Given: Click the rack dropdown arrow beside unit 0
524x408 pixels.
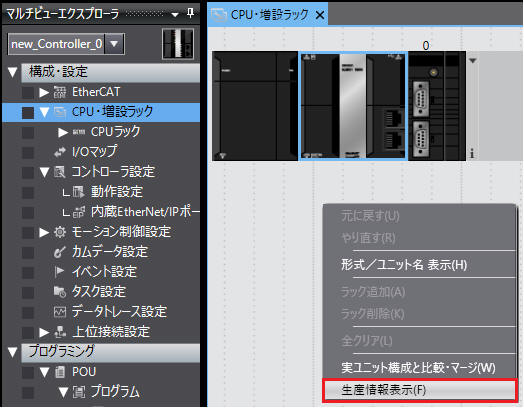Looking at the screenshot, I should tap(473, 61).
